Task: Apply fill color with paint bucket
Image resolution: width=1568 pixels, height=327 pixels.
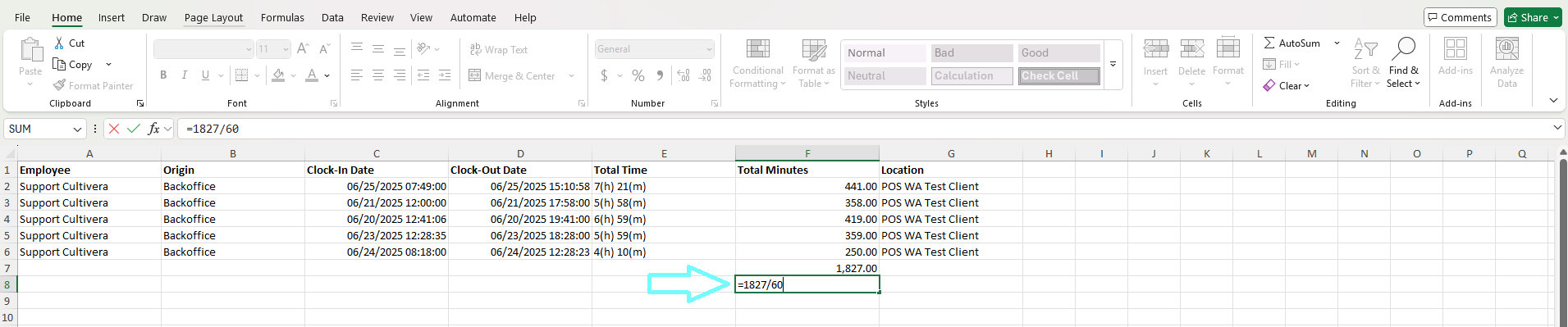Action: (279, 75)
